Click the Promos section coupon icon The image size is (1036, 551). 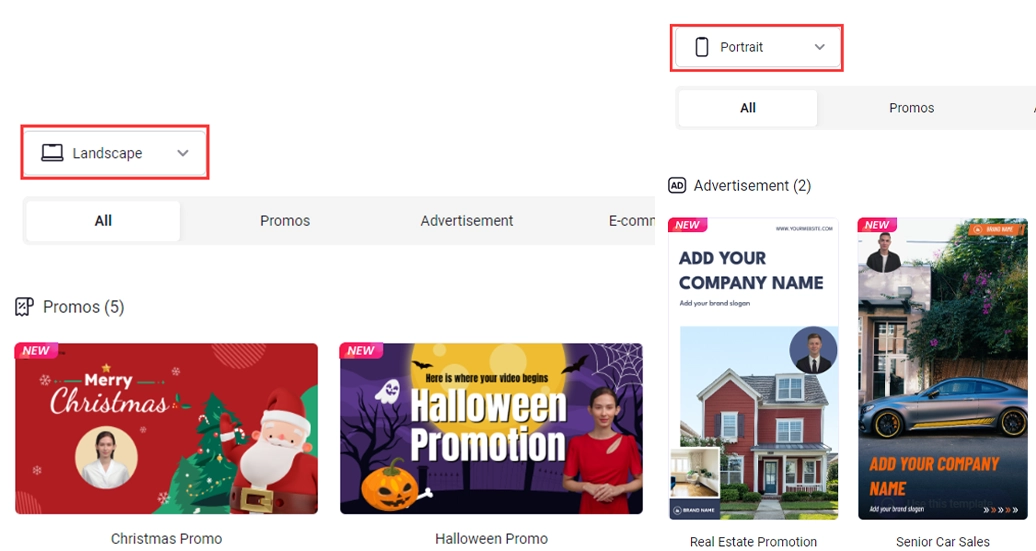click(24, 306)
